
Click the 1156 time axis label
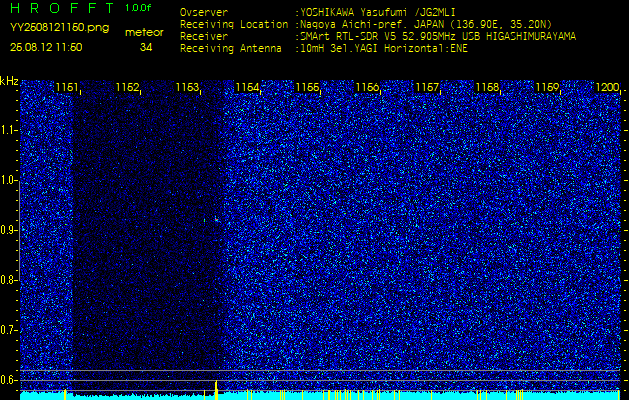click(367, 87)
